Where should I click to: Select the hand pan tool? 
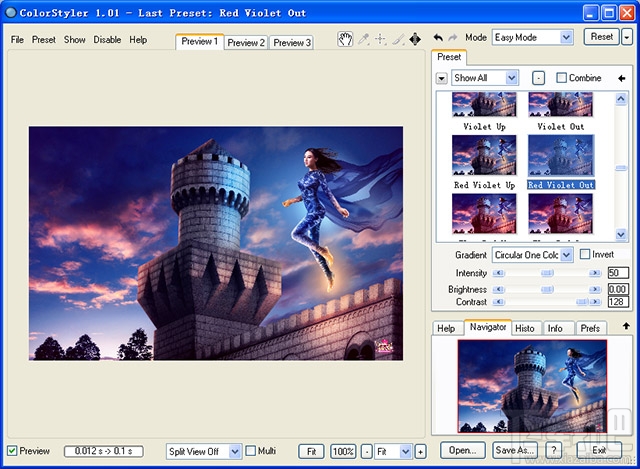coord(345,39)
